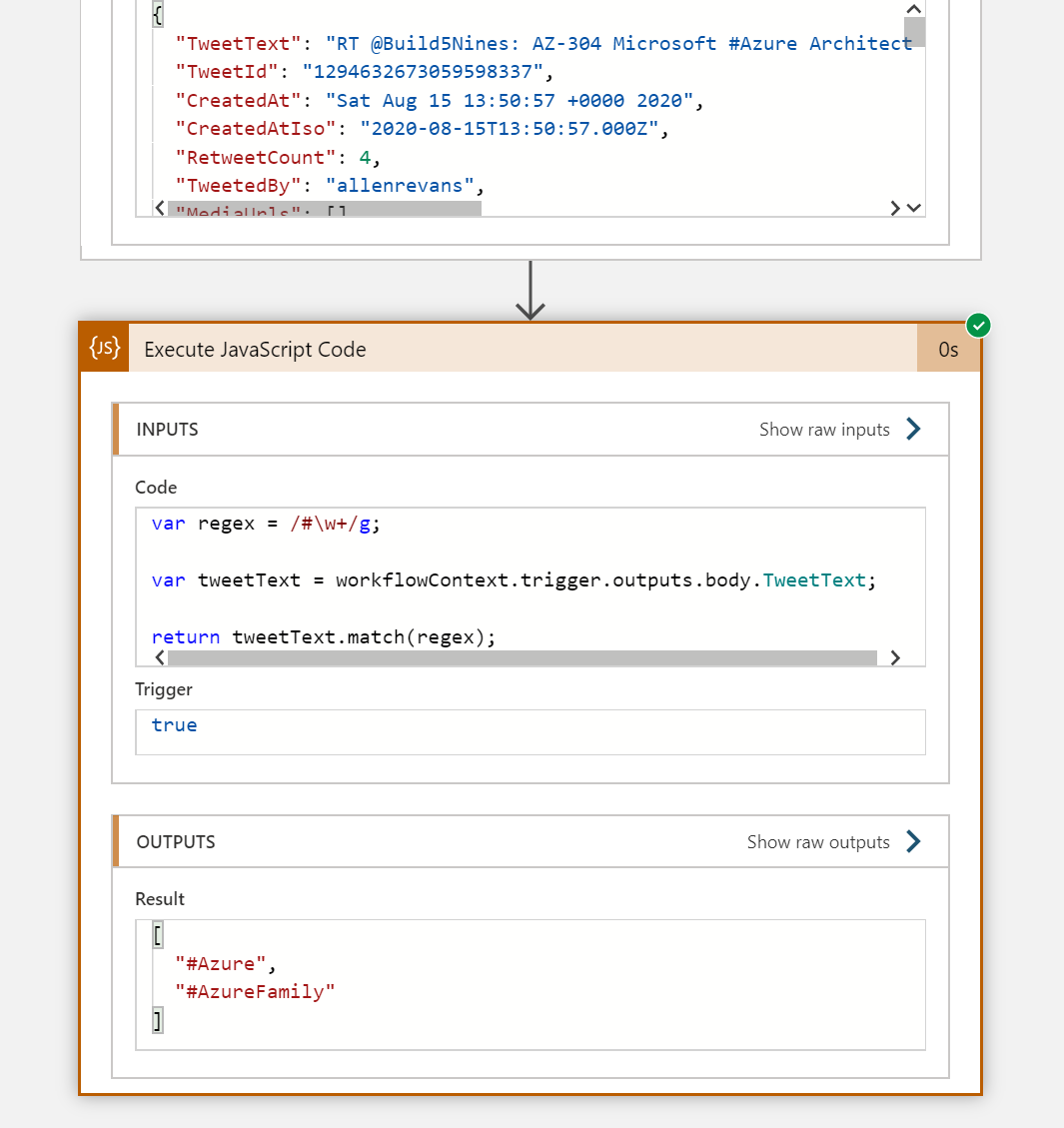Viewport: 1064px width, 1128px height.
Task: Click the green success checkmark badge
Action: [978, 326]
